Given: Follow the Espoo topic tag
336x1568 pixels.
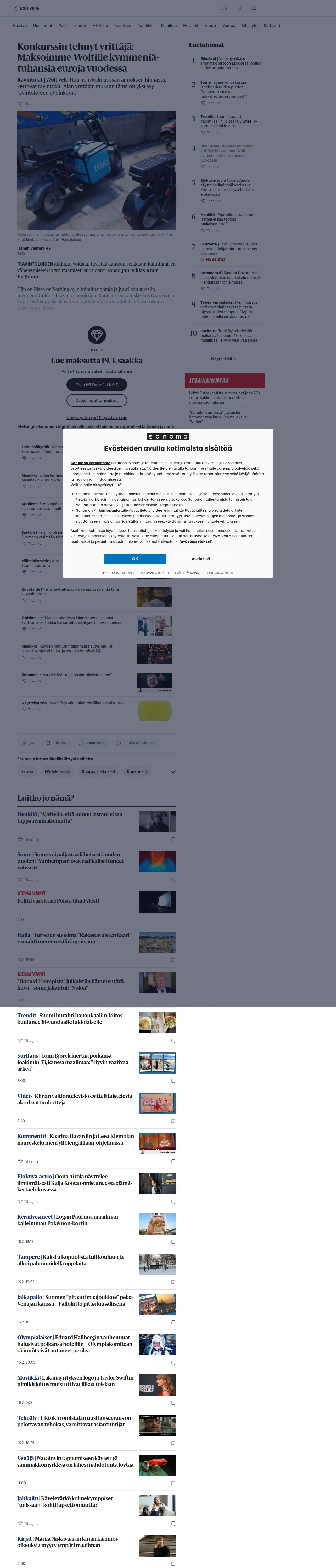Looking at the screenshot, I should [x=27, y=771].
